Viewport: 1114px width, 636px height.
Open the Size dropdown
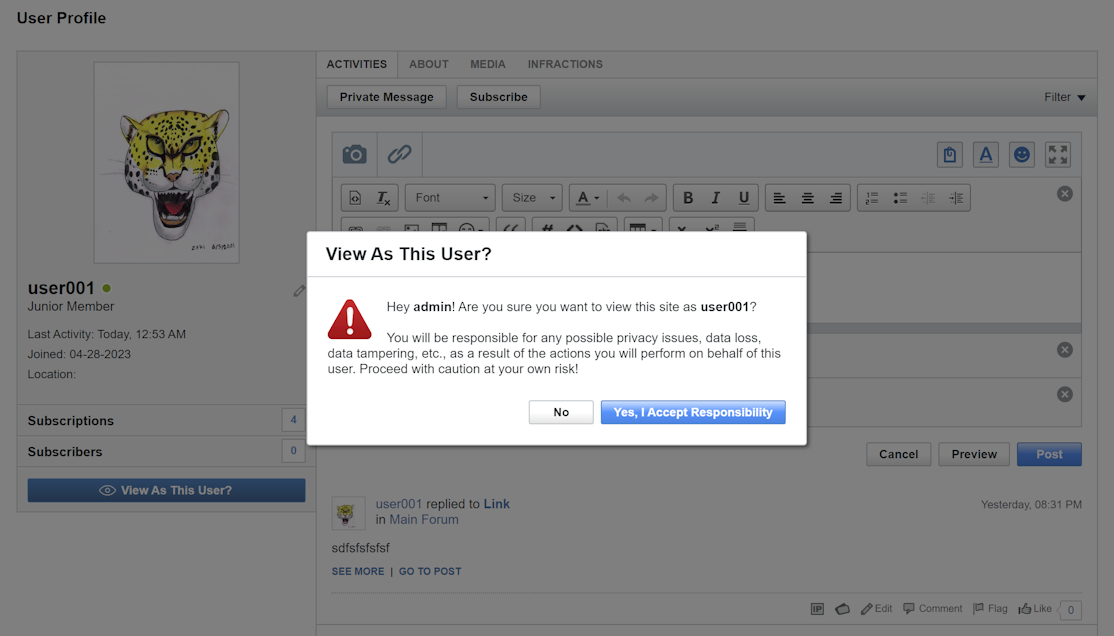532,198
